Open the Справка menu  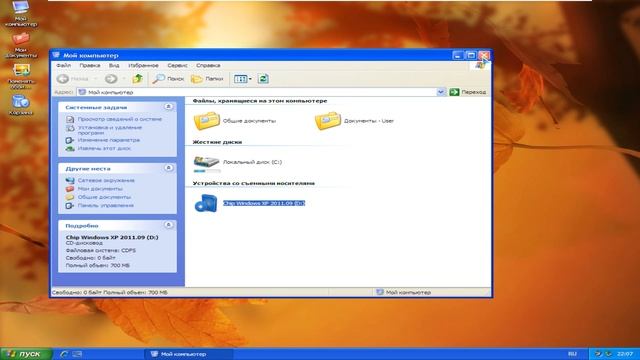(x=208, y=65)
